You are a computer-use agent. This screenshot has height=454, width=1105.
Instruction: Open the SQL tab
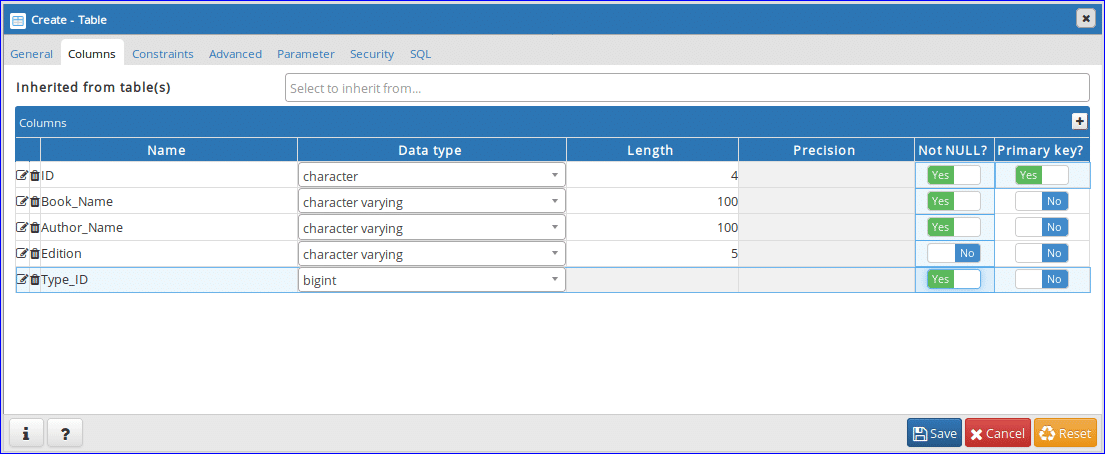[x=420, y=54]
